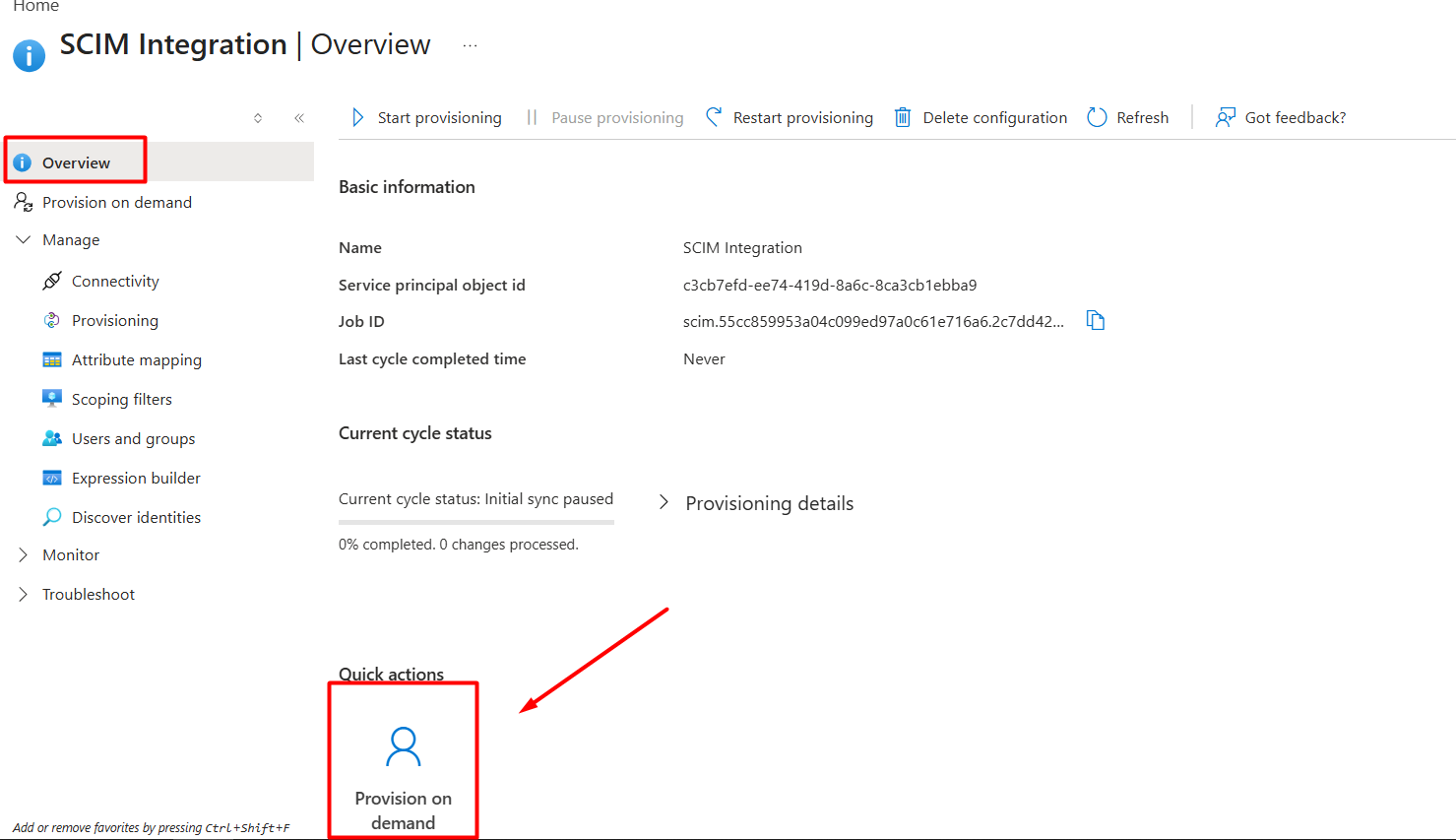Click Delete configuration button label
This screenshot has height=840, width=1456.
[995, 117]
